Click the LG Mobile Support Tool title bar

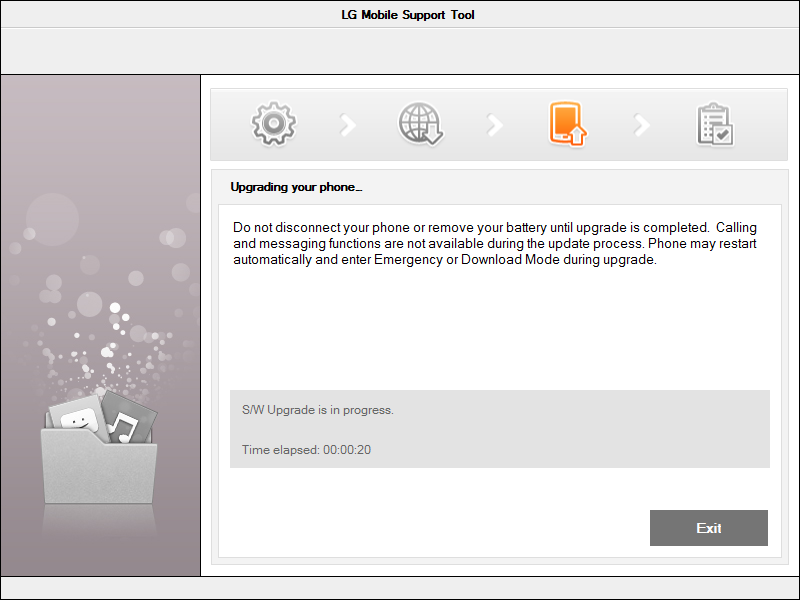click(400, 15)
